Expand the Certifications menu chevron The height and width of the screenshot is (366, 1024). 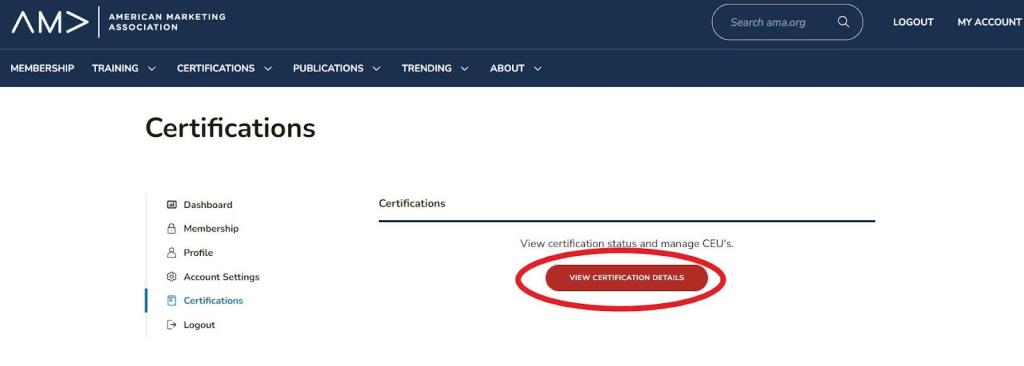[x=268, y=69]
